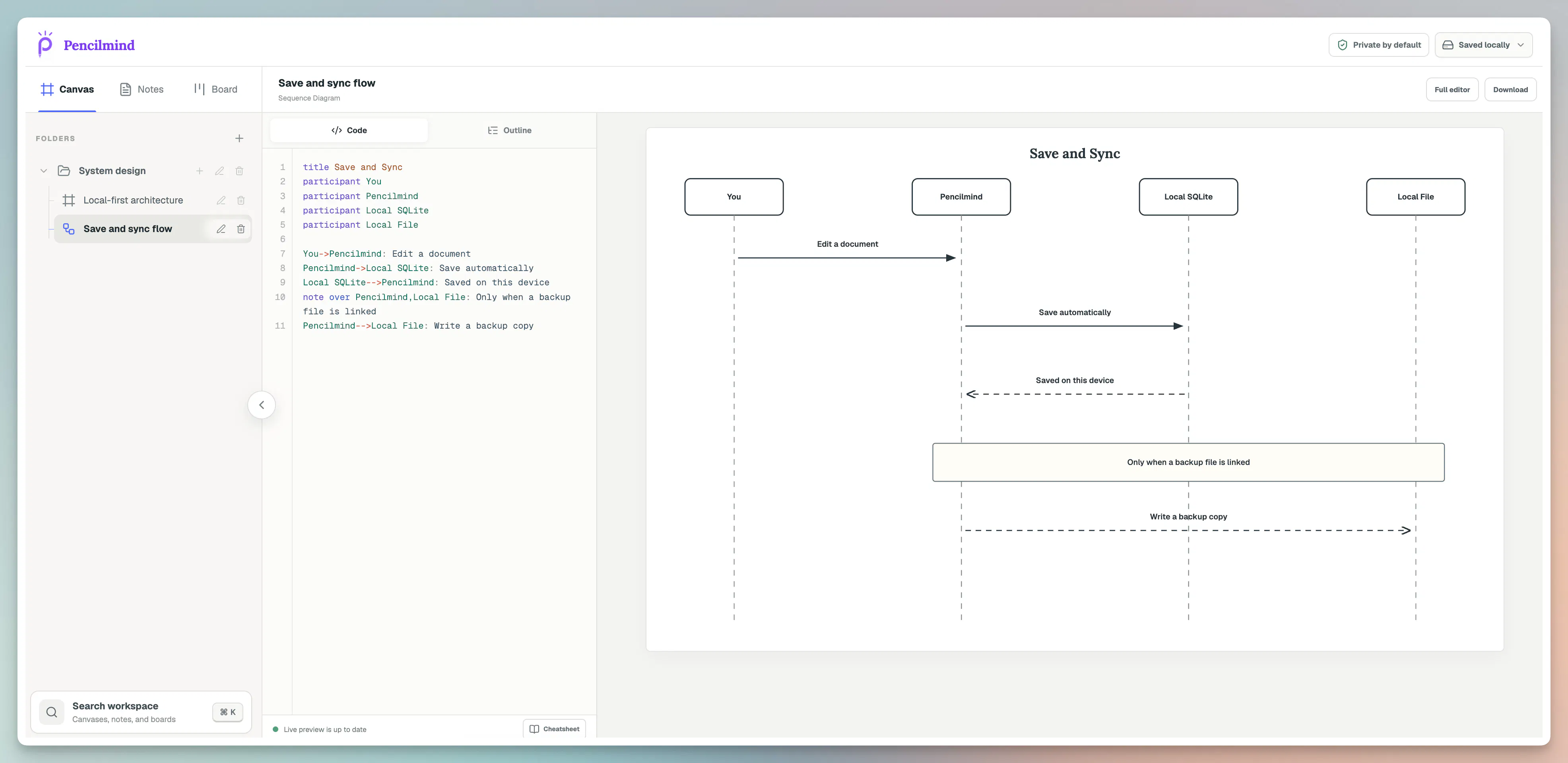Viewport: 1568px width, 763px height.
Task: Delete Local-first architecture
Action: pyautogui.click(x=241, y=200)
